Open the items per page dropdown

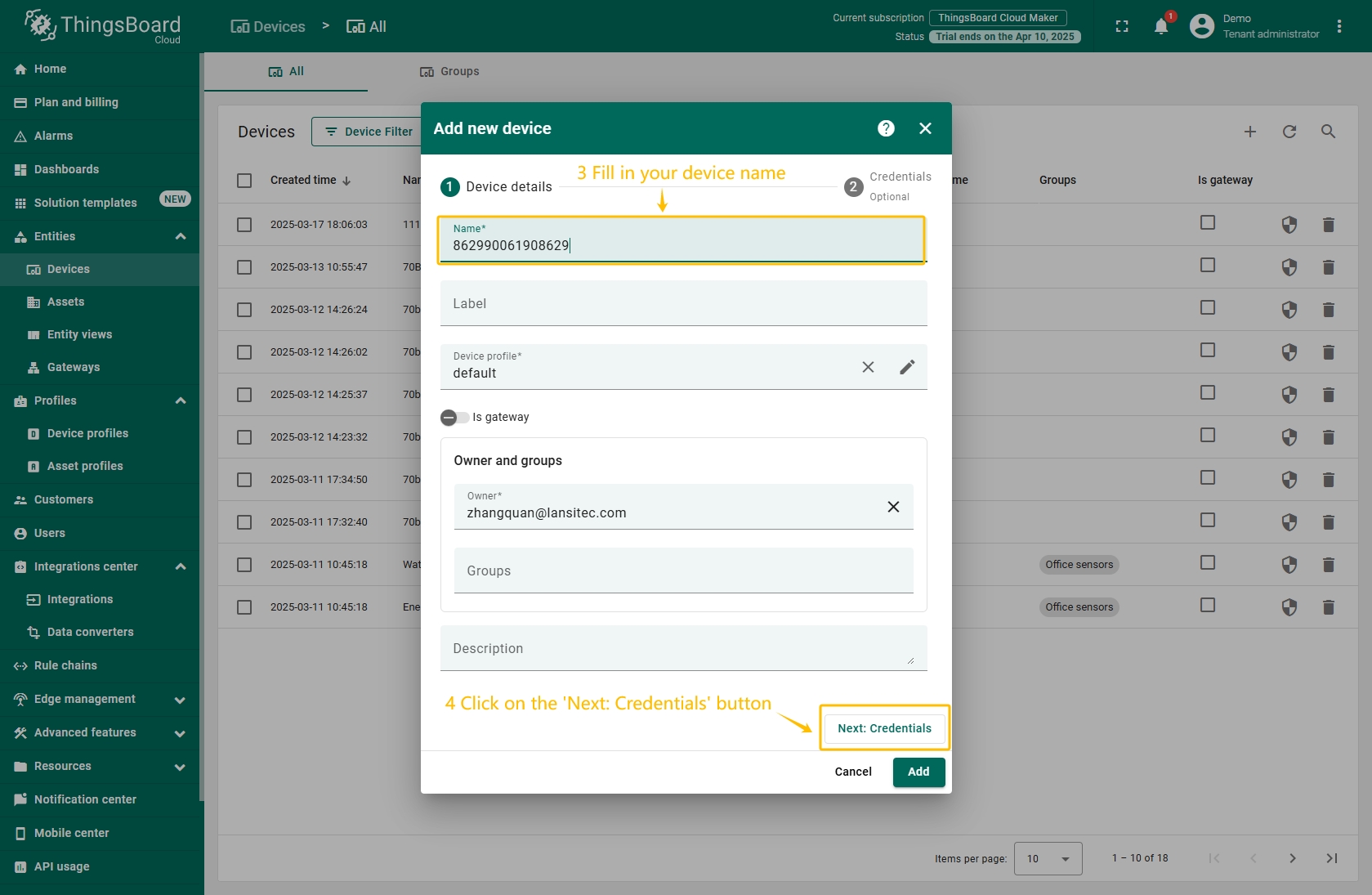(1048, 858)
